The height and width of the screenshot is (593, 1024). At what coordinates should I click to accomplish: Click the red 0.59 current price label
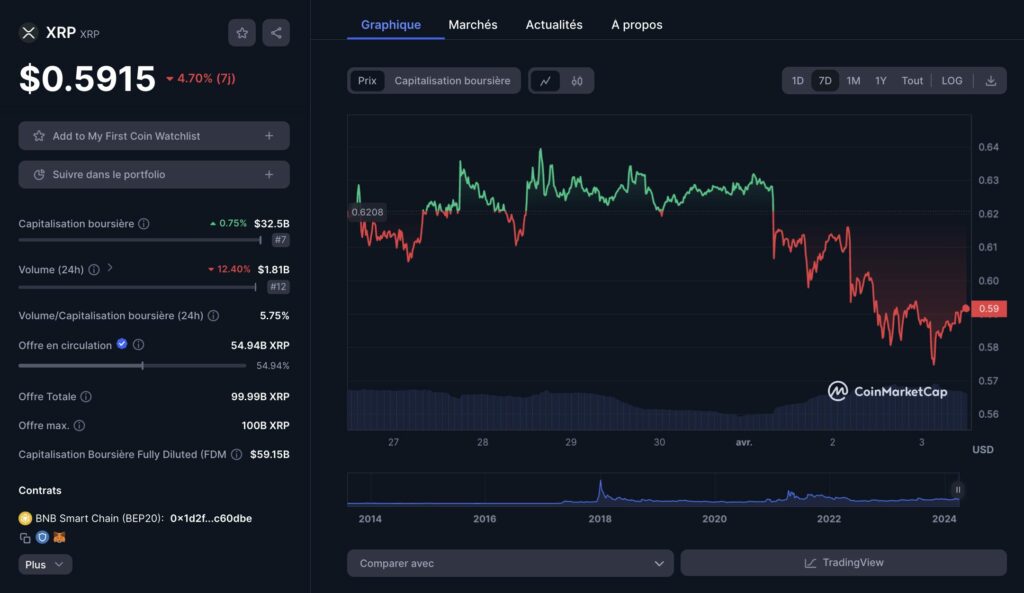(989, 308)
